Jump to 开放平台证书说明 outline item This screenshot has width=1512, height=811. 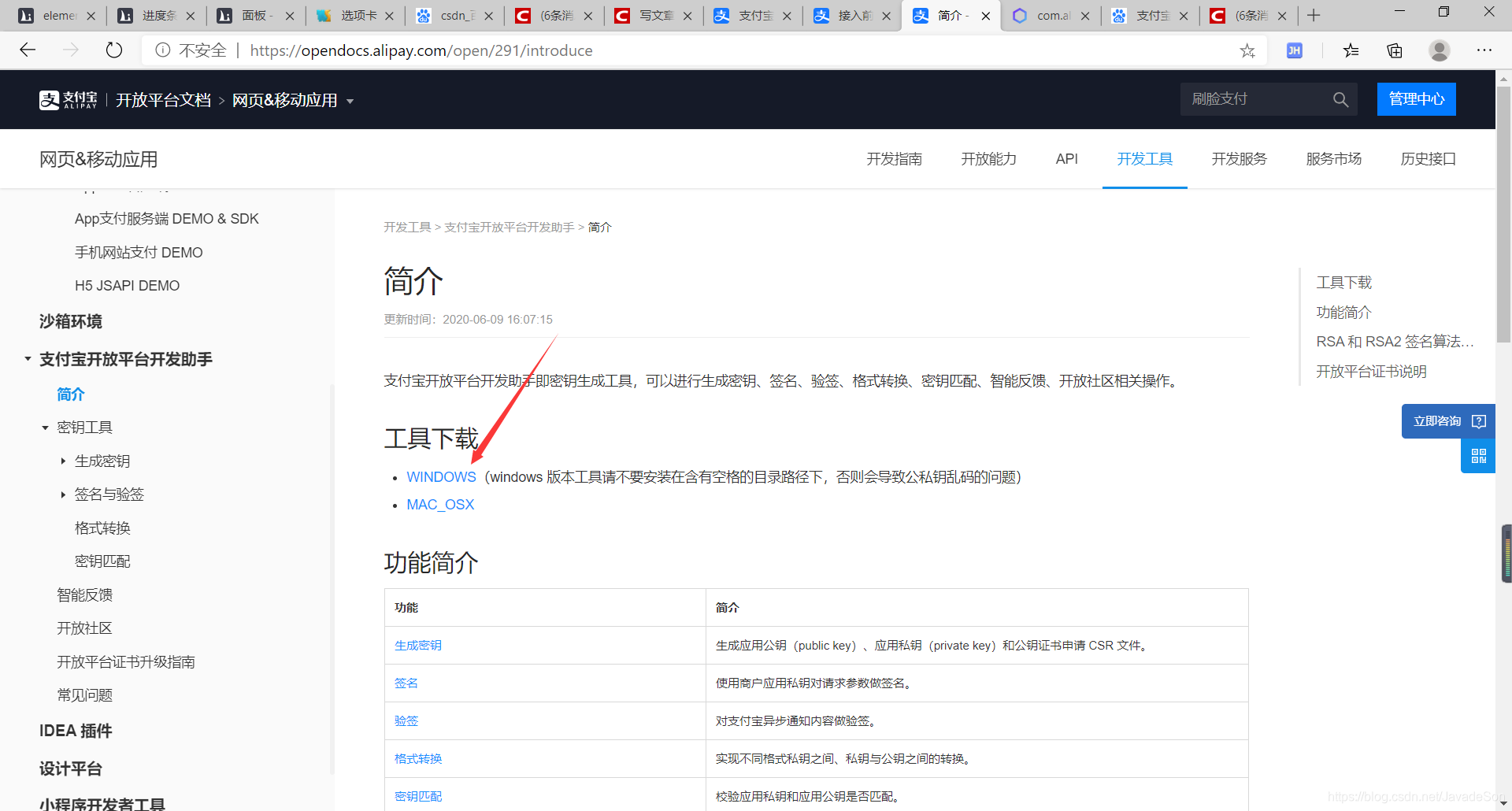[1371, 372]
